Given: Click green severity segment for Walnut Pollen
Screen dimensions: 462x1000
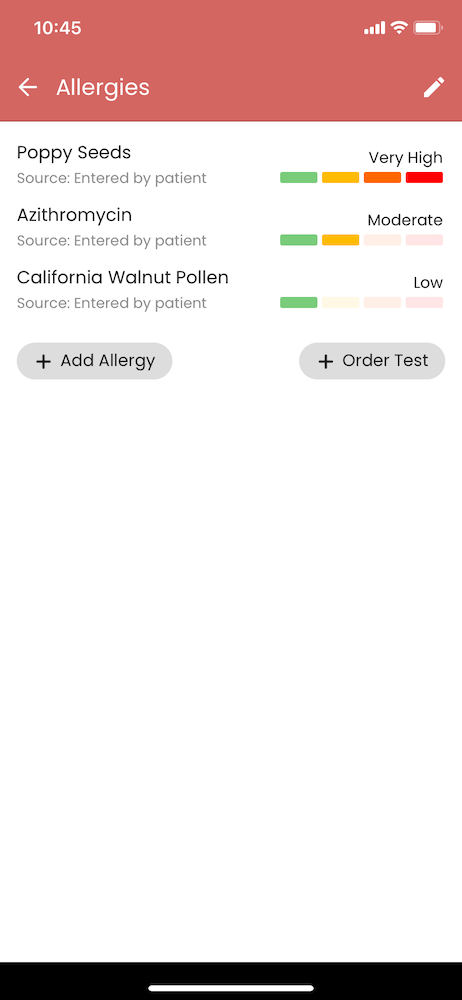Looking at the screenshot, I should click(299, 302).
